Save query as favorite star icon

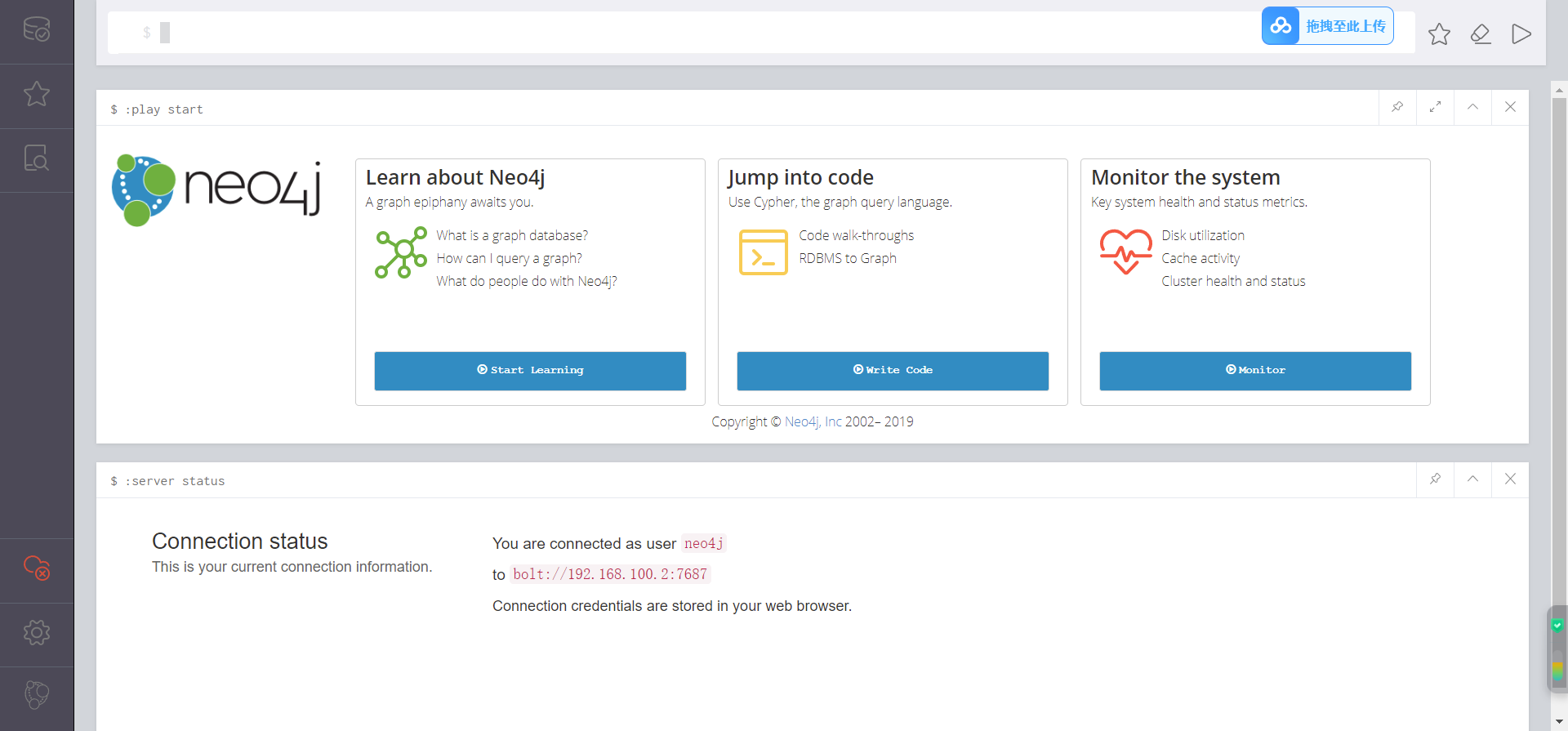click(1439, 34)
